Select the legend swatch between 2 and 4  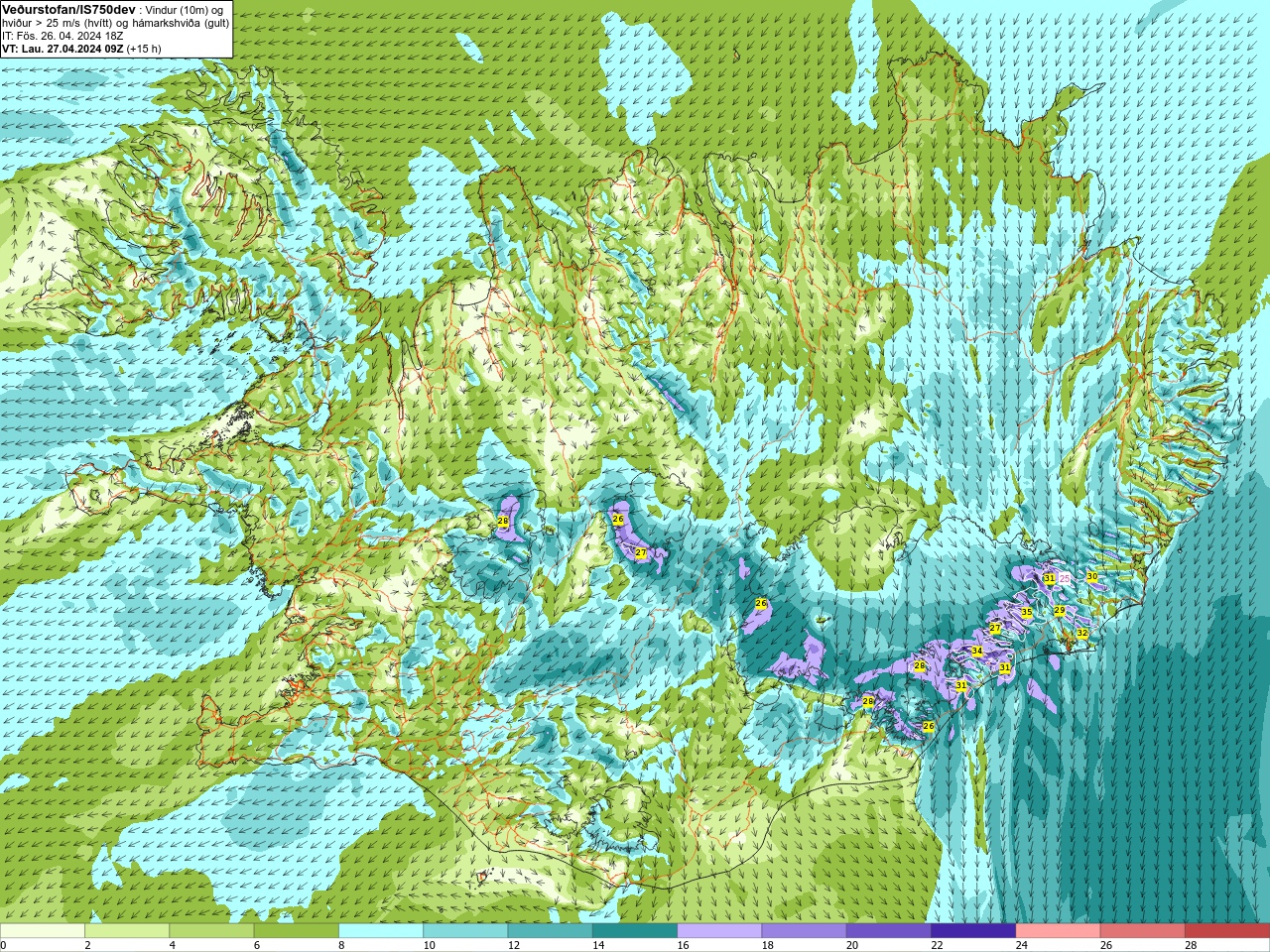[x=127, y=931]
